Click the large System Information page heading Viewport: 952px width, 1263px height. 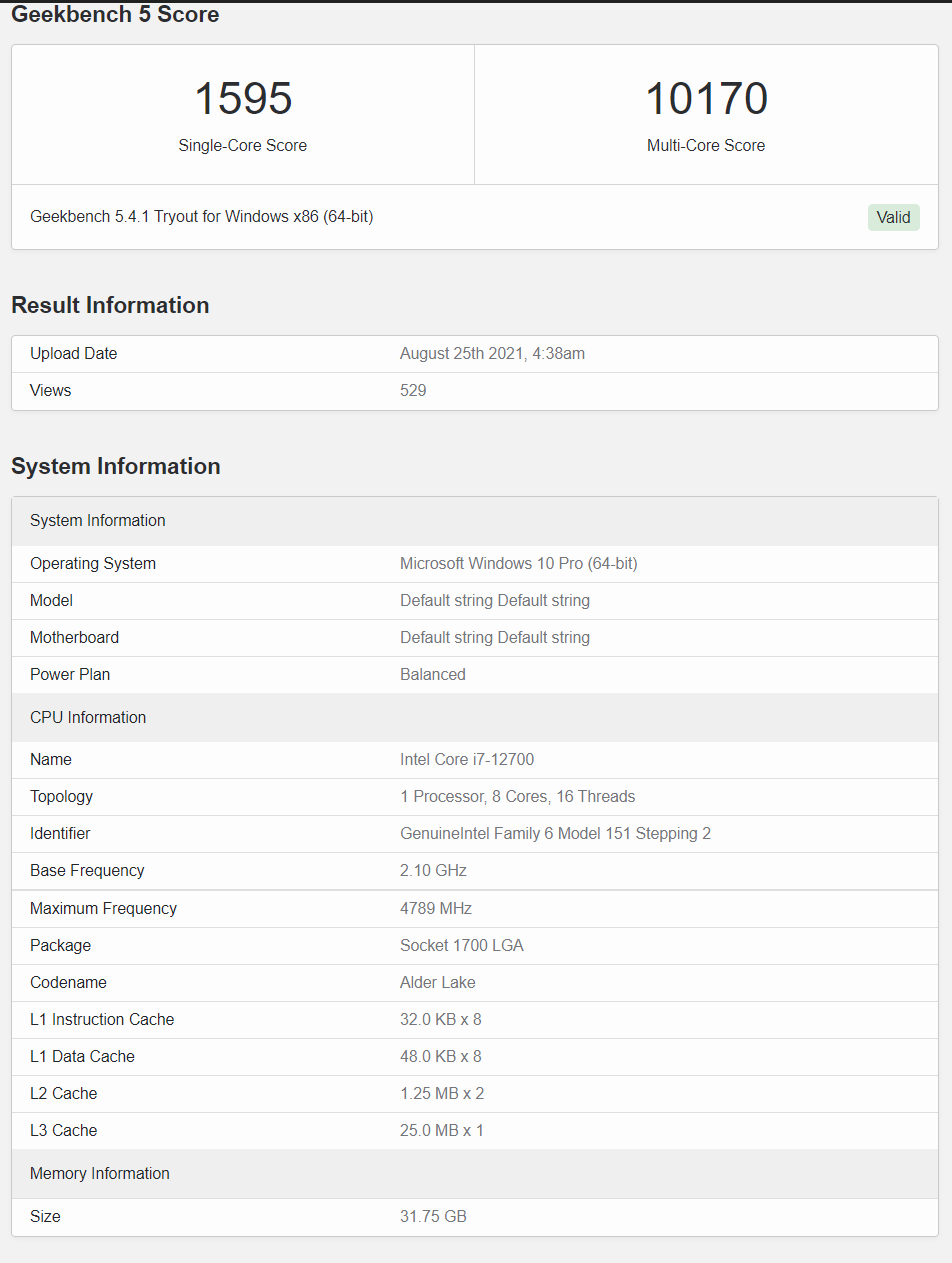click(116, 466)
